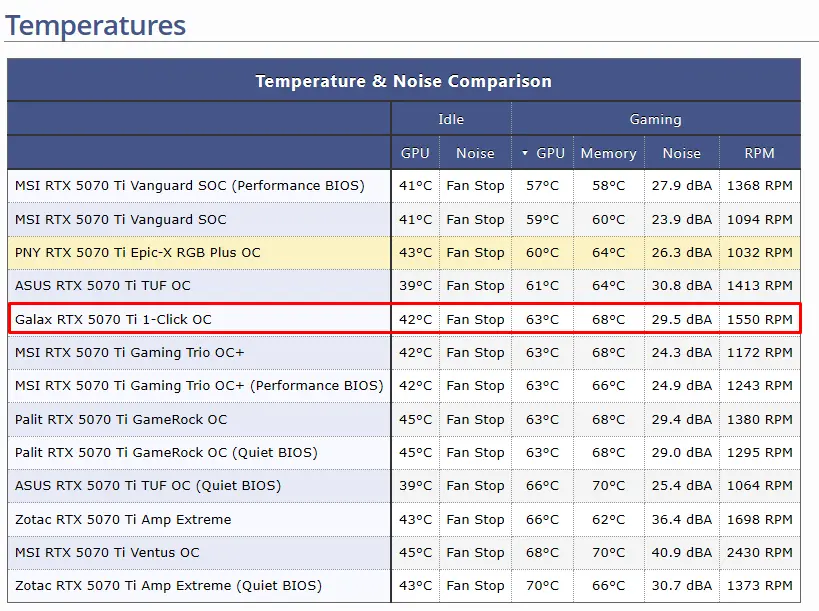Image resolution: width=819 pixels, height=611 pixels.
Task: Click the 1380 RPM value
Action: coord(759,419)
